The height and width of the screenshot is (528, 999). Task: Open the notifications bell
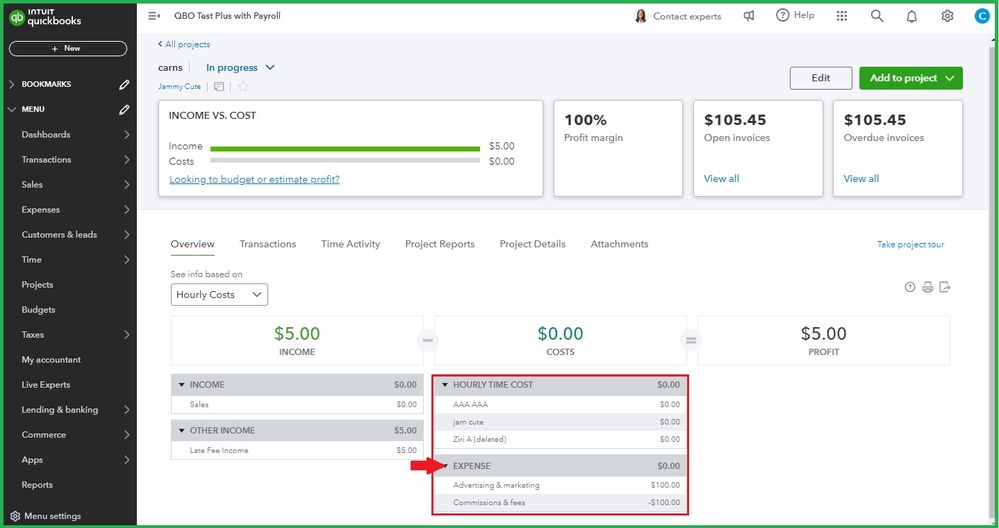(x=912, y=17)
